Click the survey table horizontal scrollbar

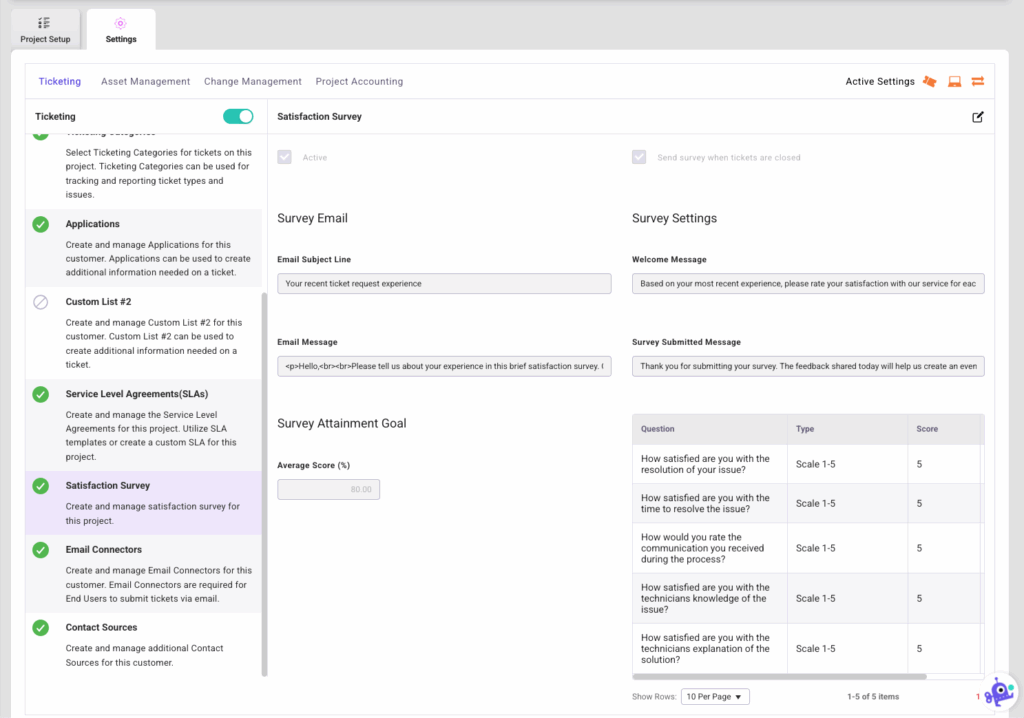780,677
